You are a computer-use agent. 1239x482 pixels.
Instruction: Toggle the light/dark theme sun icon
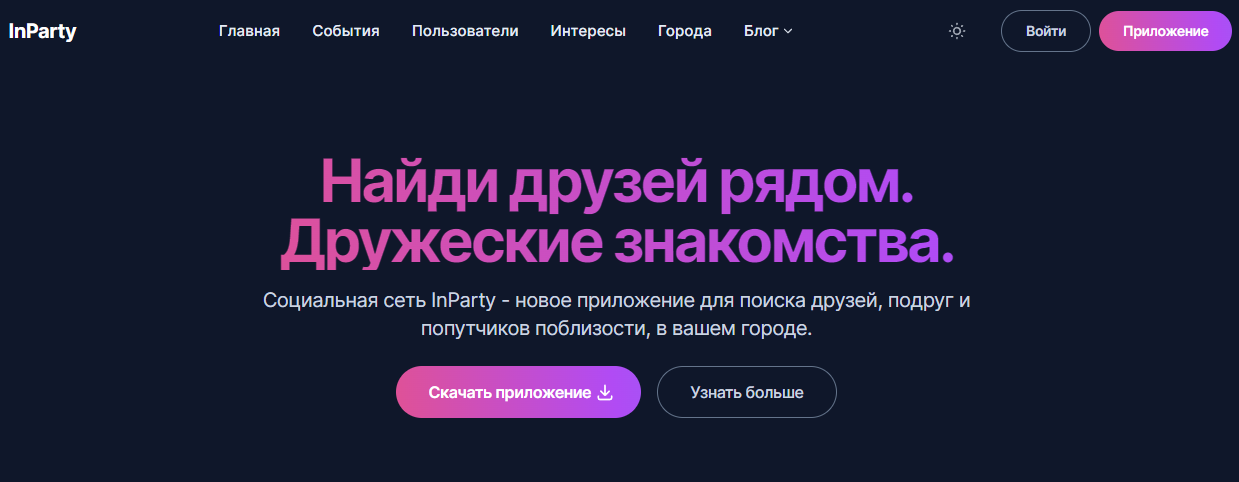[x=957, y=31]
